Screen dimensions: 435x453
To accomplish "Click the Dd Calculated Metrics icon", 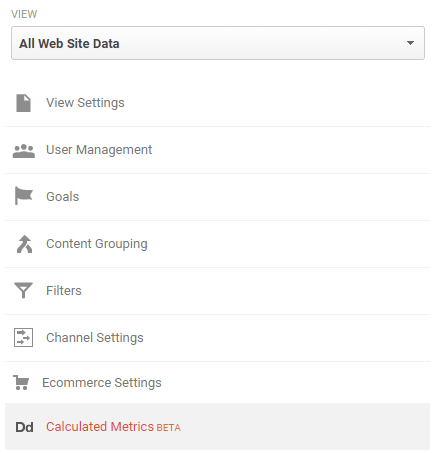I will (24, 427).
